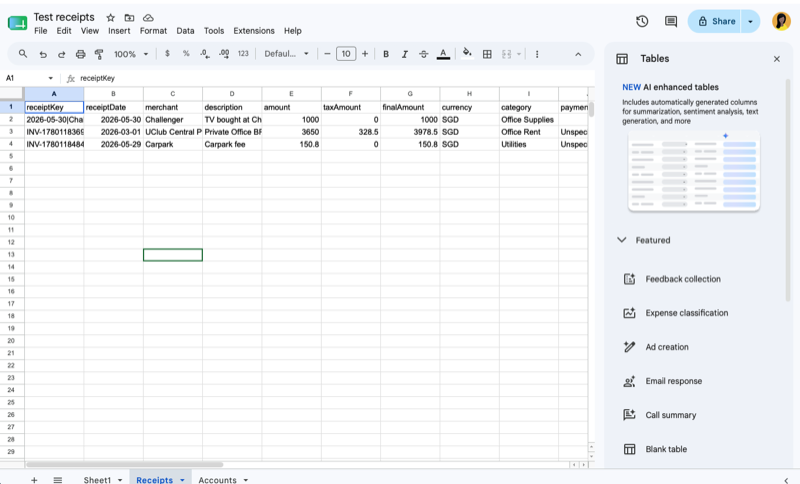
Task: Select the Feedback collection table template
Action: 683,279
